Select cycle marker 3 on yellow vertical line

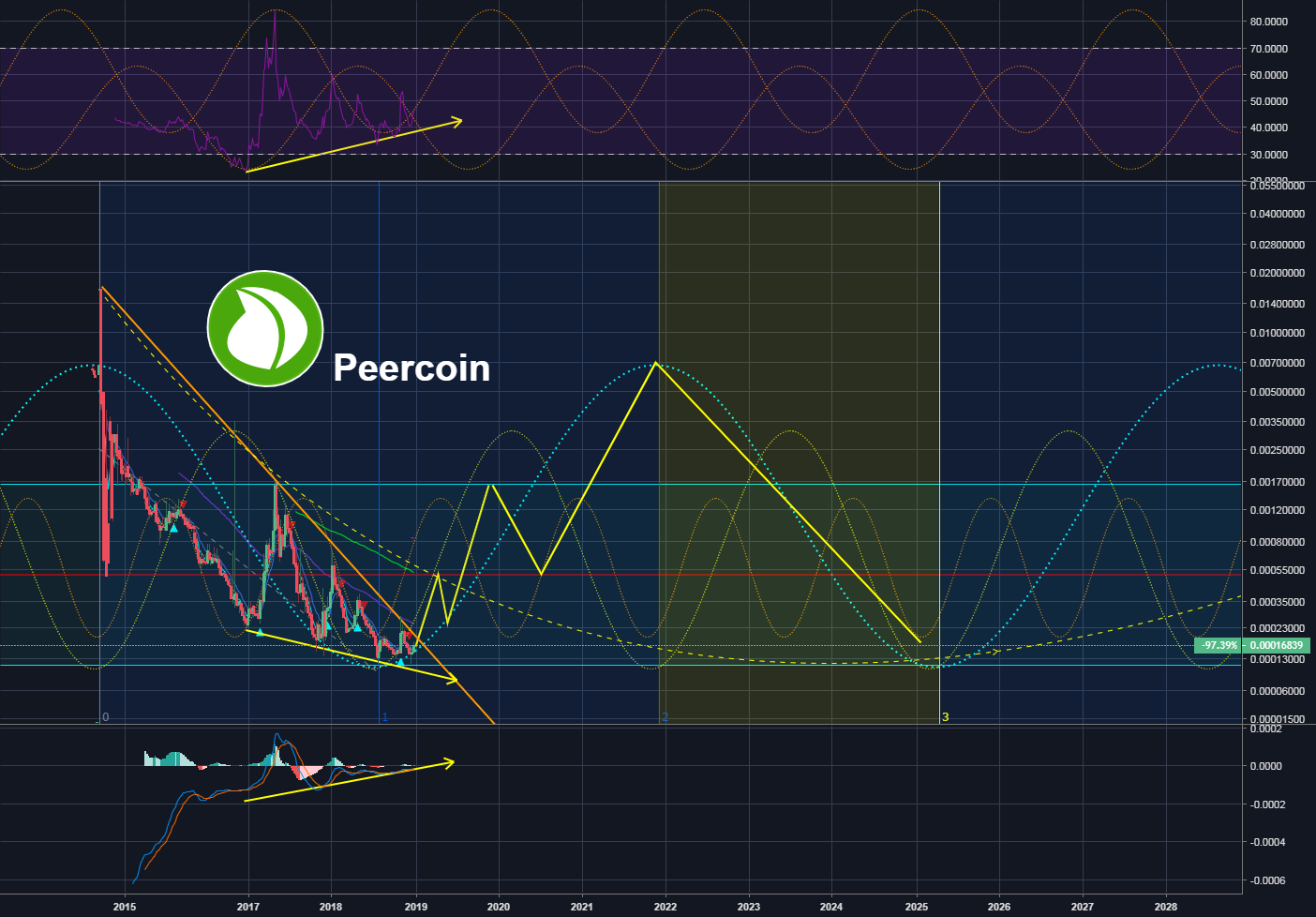point(945,717)
